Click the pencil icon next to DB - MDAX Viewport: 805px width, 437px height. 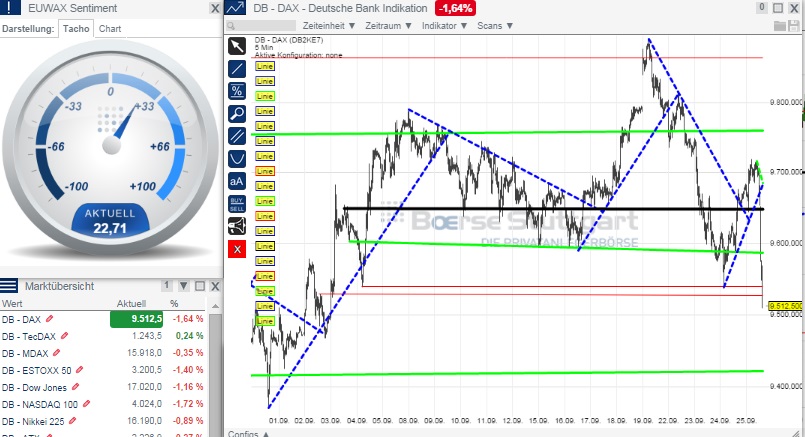click(x=56, y=353)
